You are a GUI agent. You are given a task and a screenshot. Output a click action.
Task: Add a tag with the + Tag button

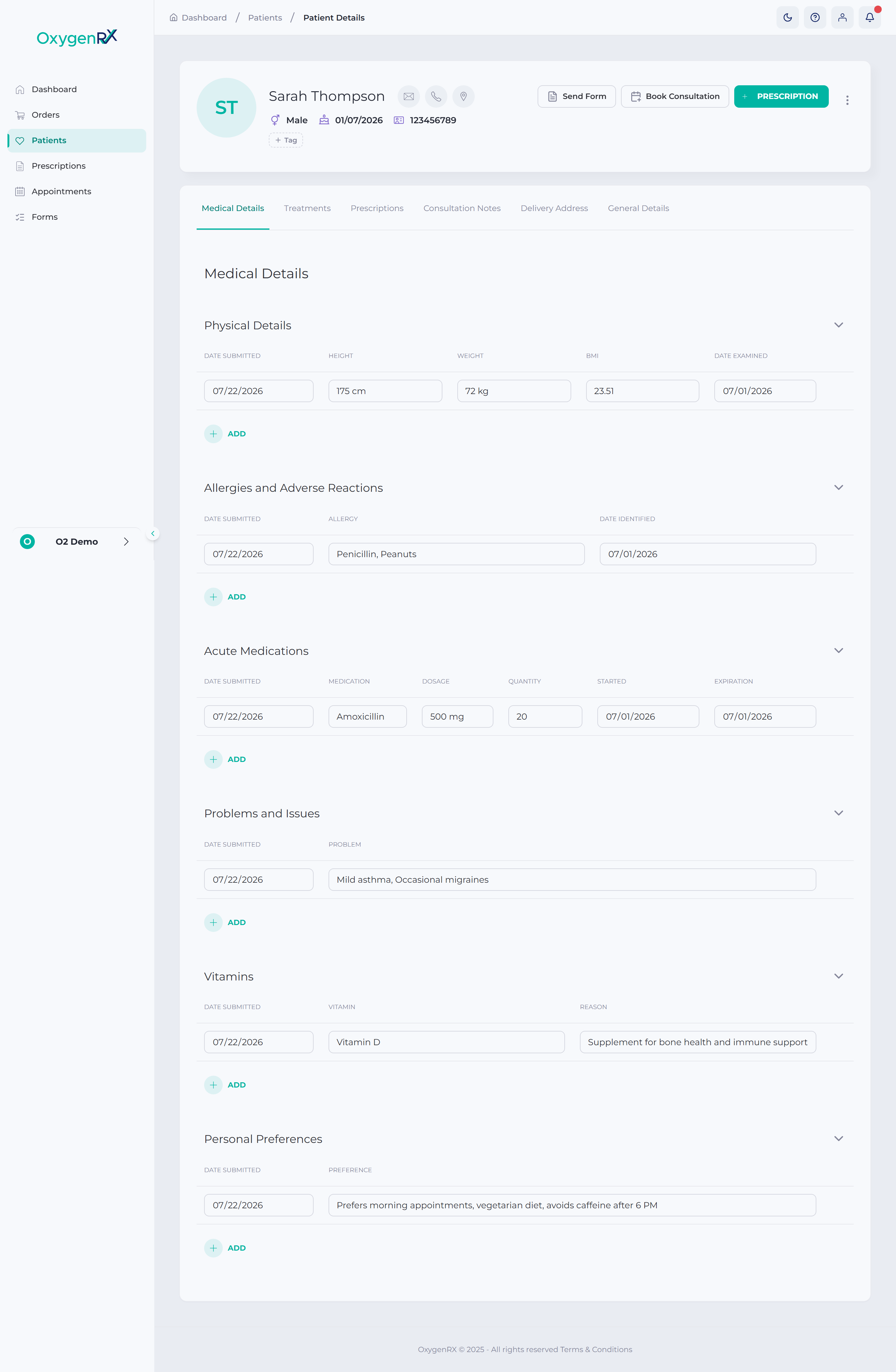tap(286, 140)
